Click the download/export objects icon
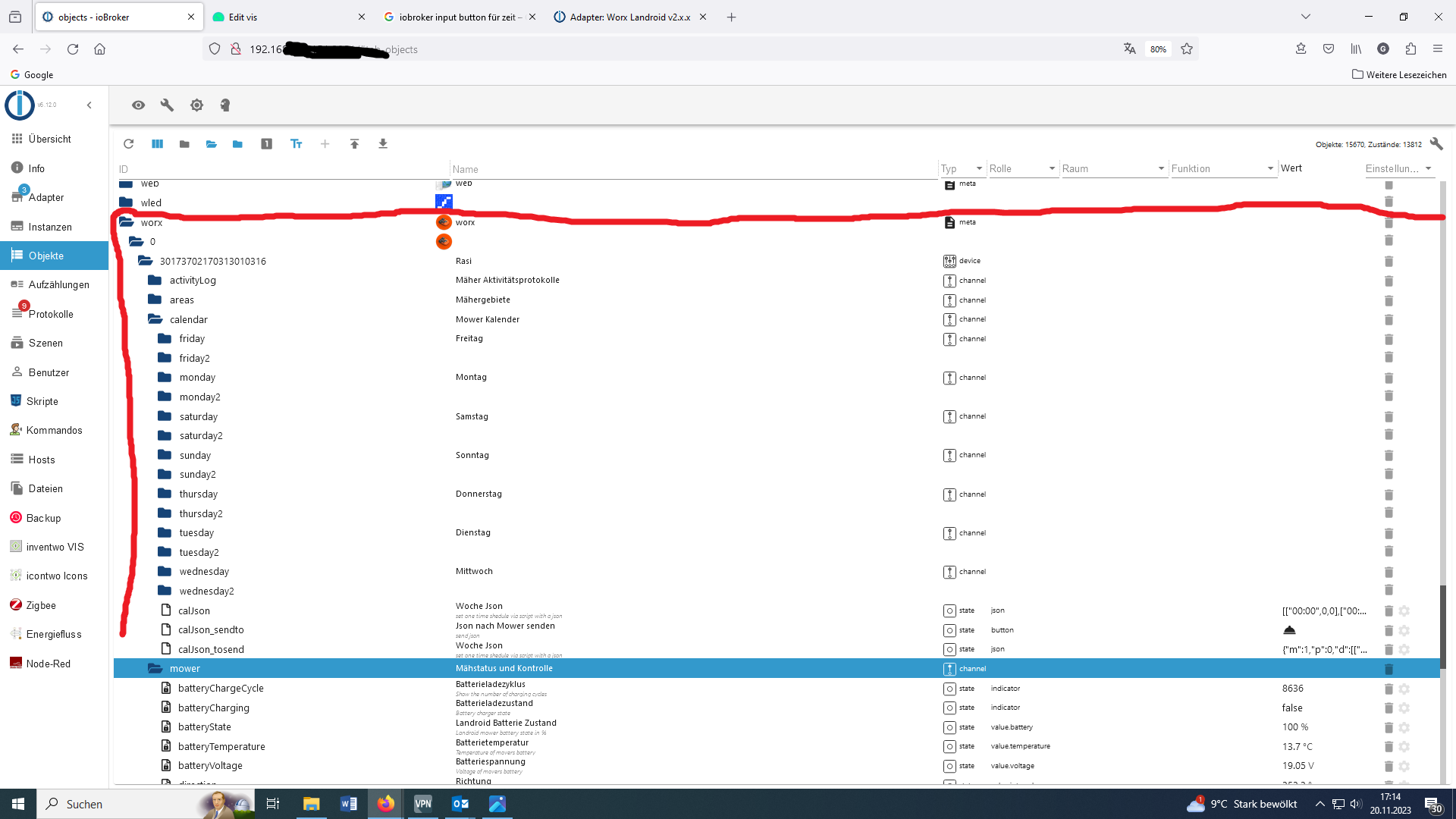 coord(383,144)
